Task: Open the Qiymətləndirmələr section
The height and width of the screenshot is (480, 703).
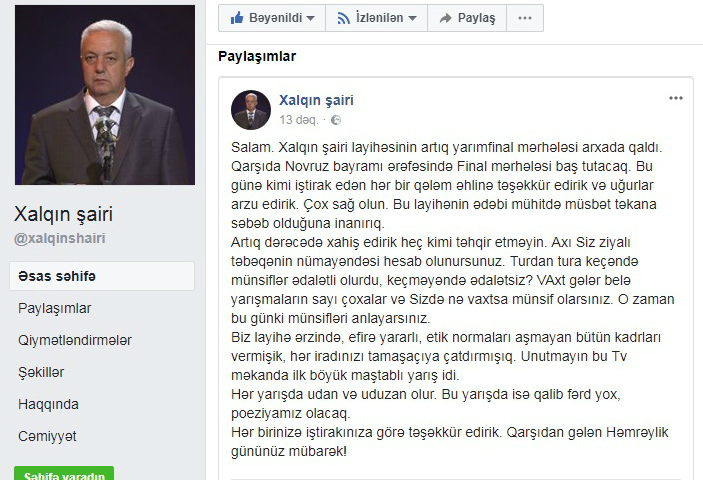Action: [75, 340]
